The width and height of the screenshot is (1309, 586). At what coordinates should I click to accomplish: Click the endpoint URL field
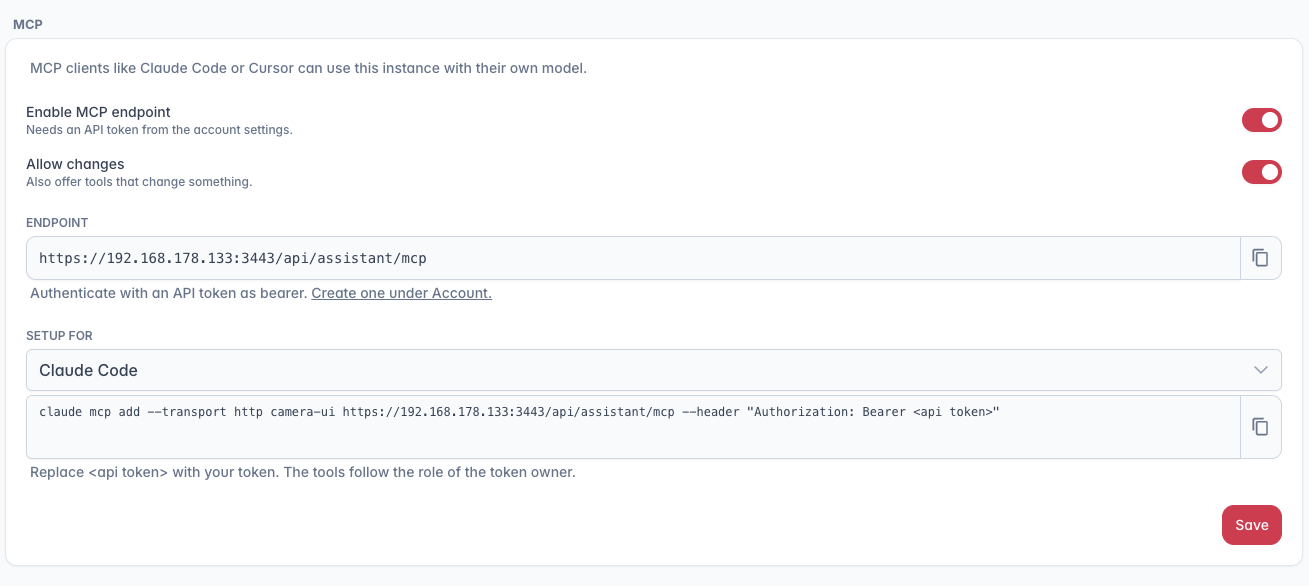click(633, 258)
